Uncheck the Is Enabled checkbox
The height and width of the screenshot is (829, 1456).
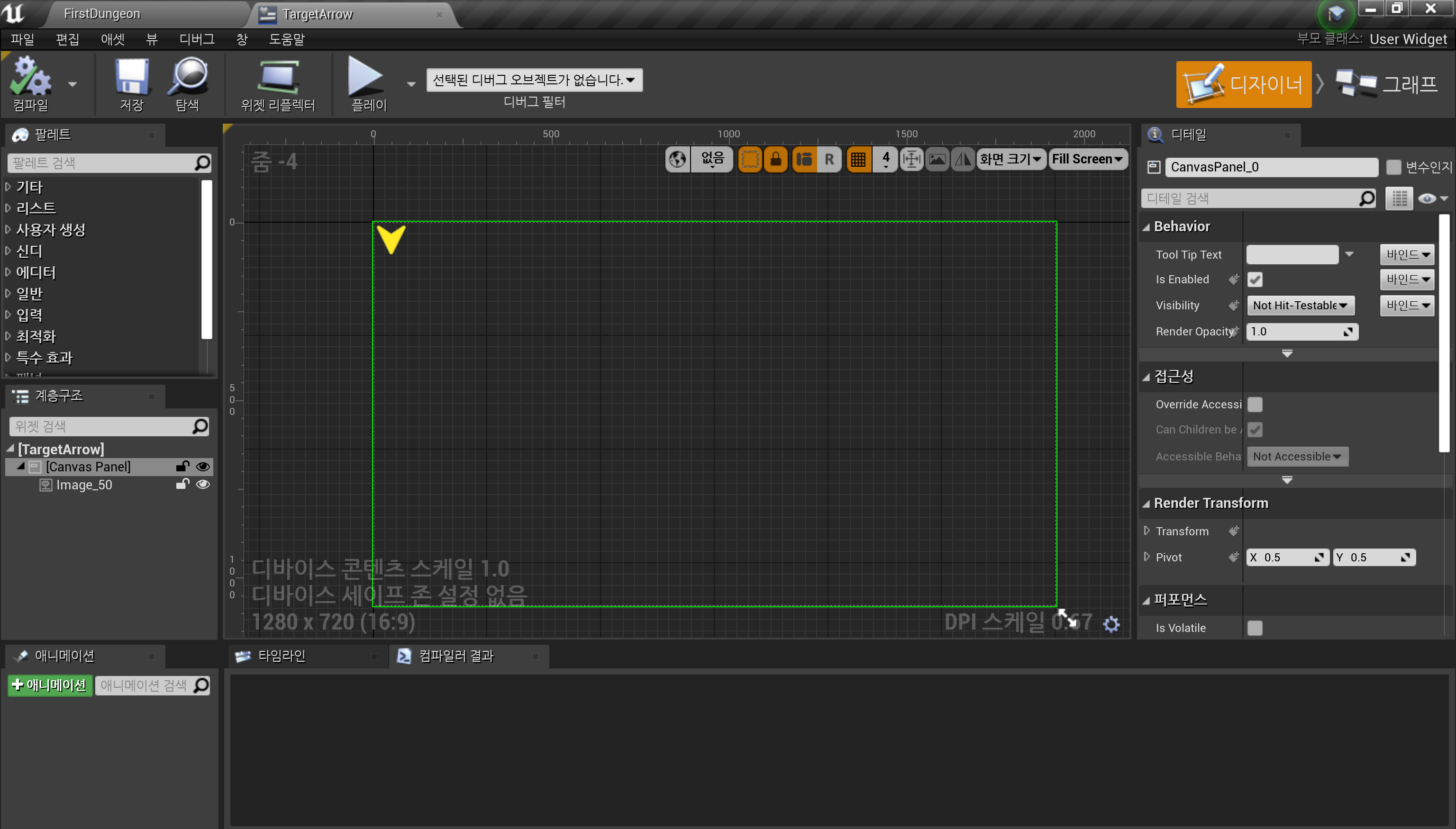[1256, 279]
